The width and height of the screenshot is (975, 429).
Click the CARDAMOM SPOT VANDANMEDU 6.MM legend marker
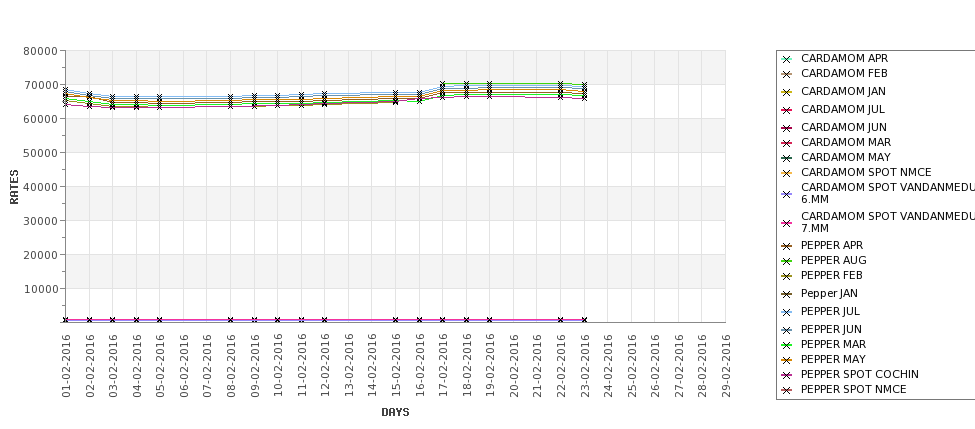point(787,194)
